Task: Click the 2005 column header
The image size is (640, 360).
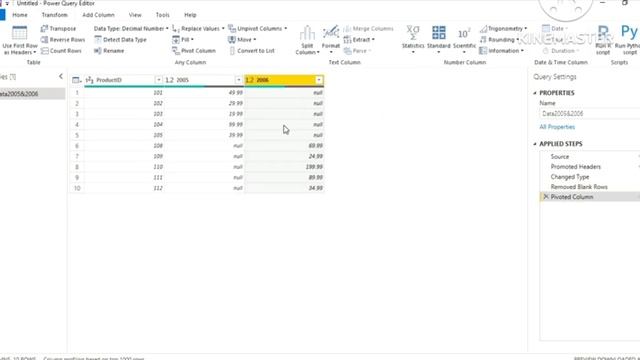Action: click(203, 80)
